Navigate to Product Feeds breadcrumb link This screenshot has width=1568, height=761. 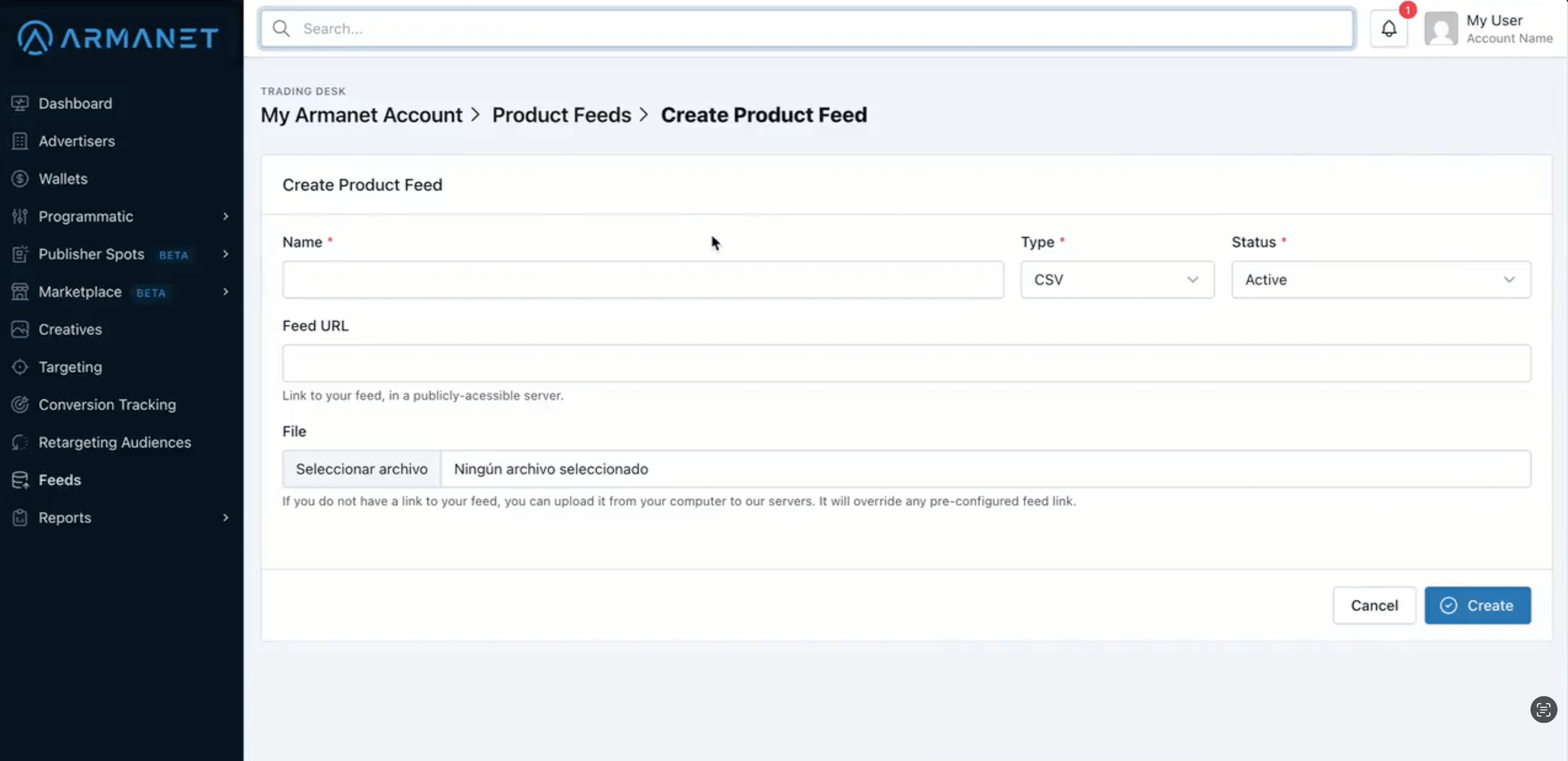(561, 115)
